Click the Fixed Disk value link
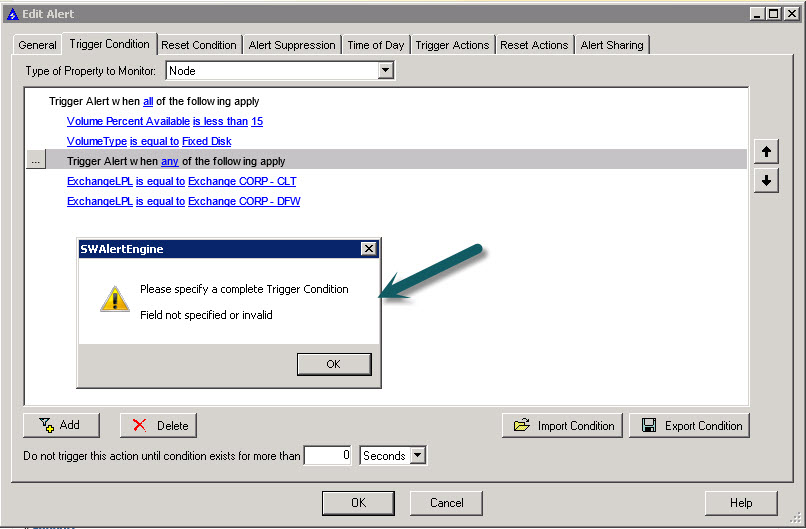 tap(207, 141)
